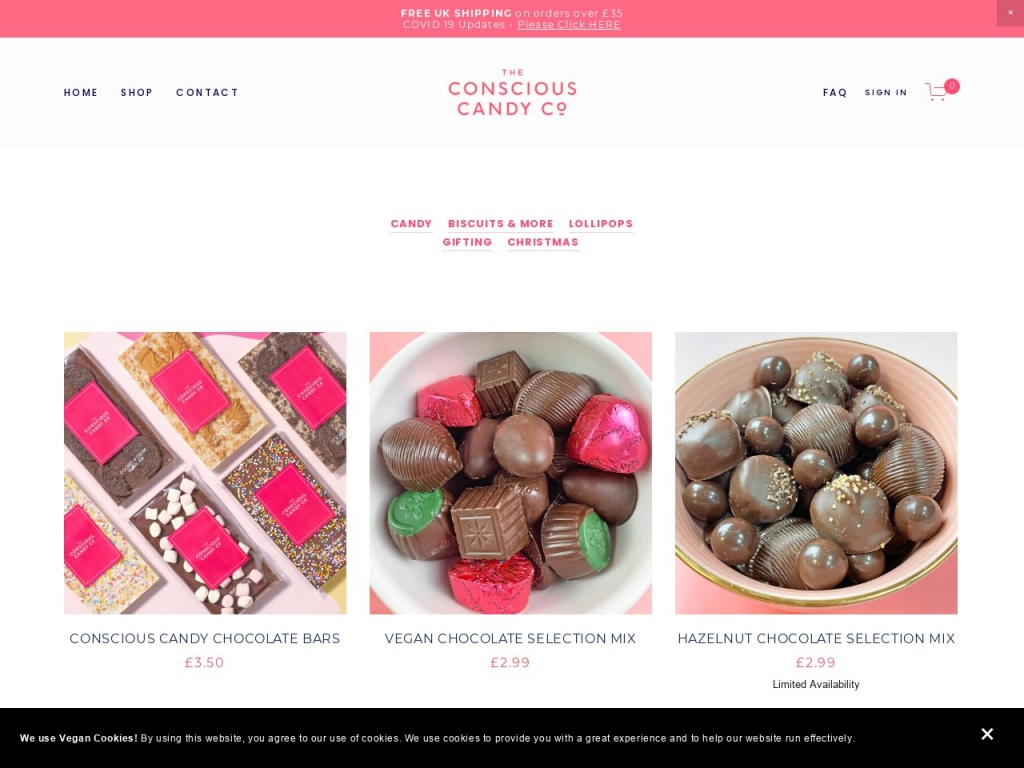Click the Hazelnut Chocolate Selection Mix title
This screenshot has width=1024, height=768.
pos(816,639)
